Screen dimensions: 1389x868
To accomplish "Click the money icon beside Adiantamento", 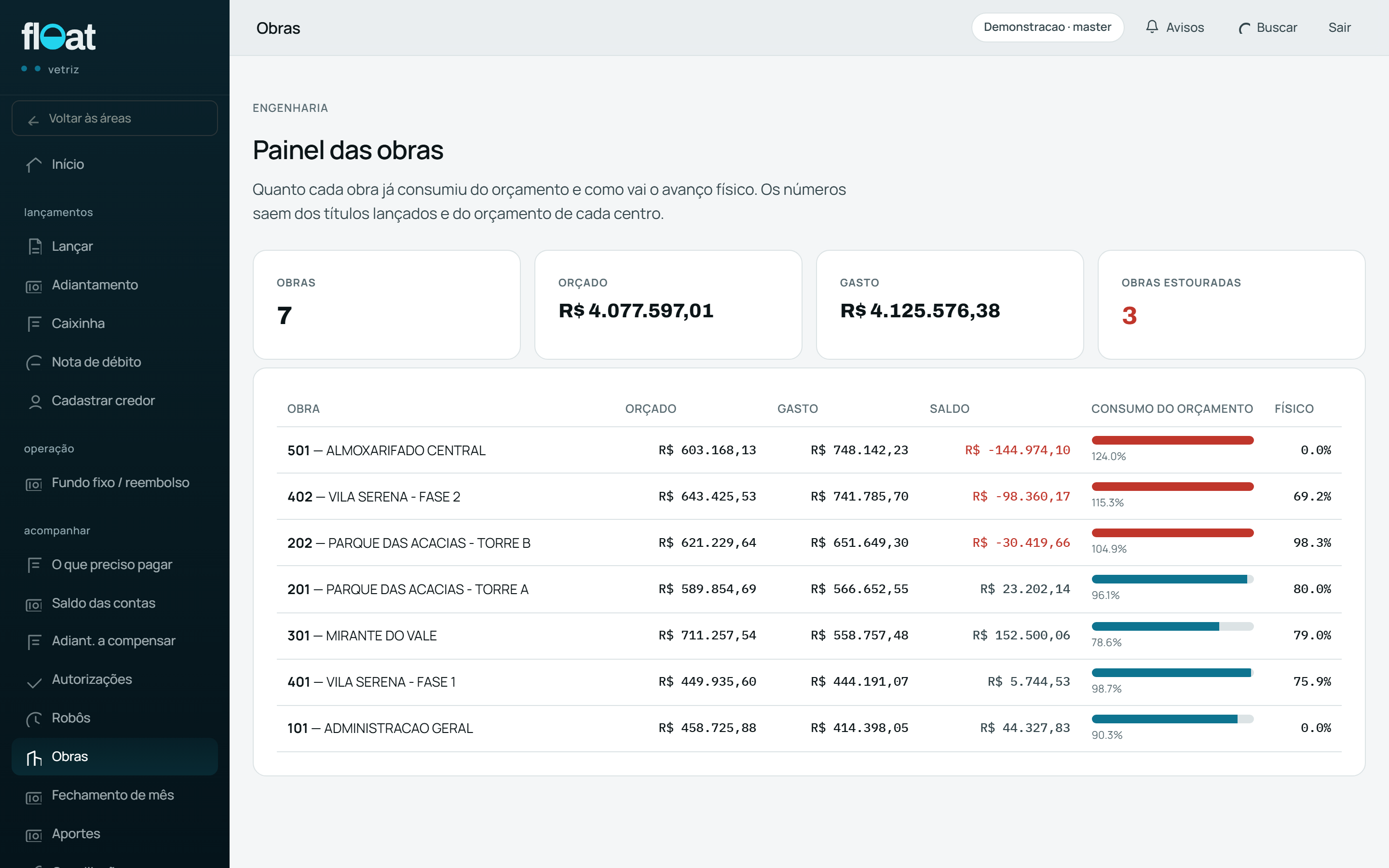I will coord(34,286).
